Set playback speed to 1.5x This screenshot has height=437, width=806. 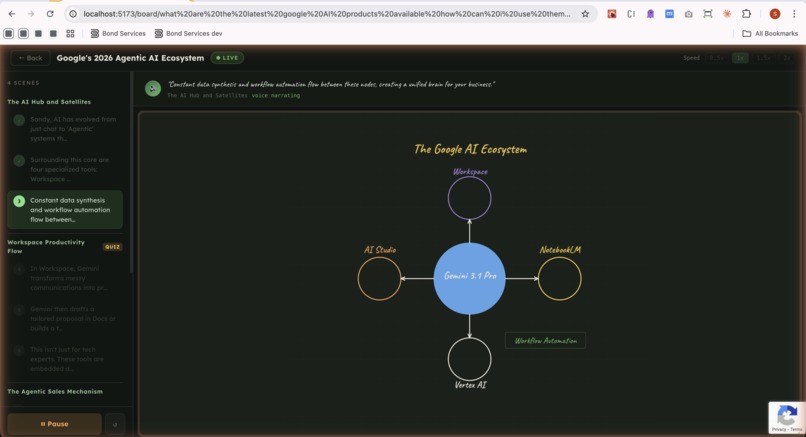pyautogui.click(x=763, y=58)
